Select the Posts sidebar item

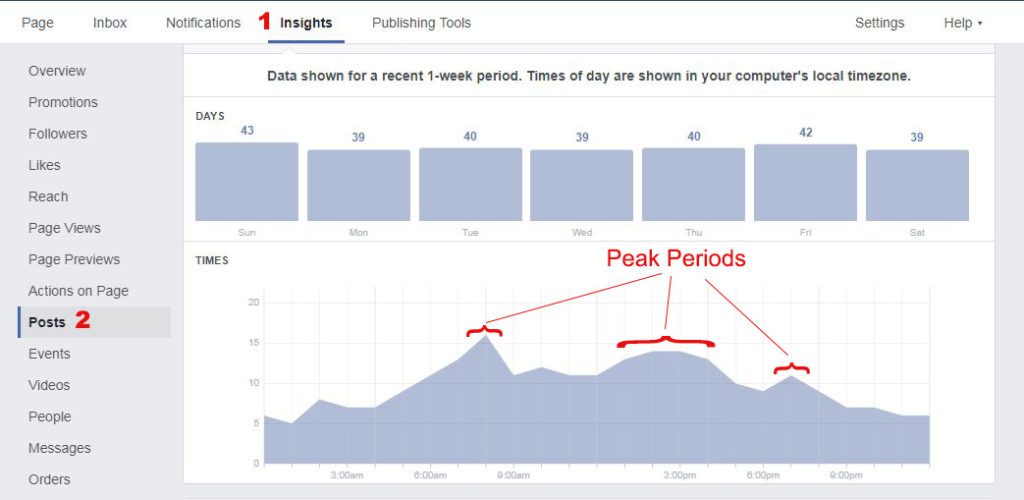[x=94, y=322]
